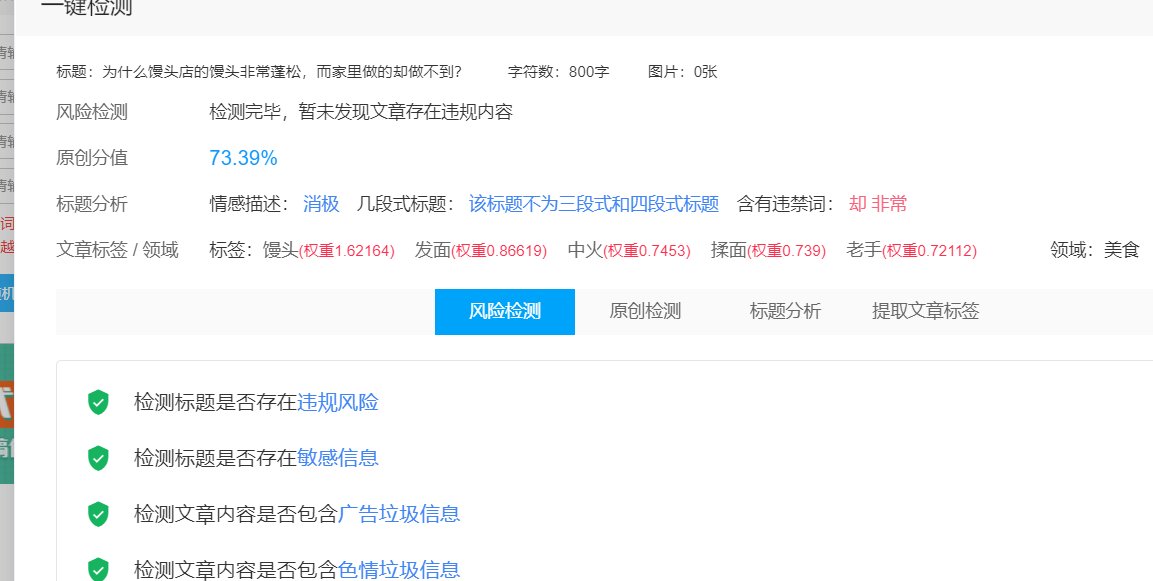
Task: Click the tag 老手 with weight 0.72112
Action: pos(911,251)
